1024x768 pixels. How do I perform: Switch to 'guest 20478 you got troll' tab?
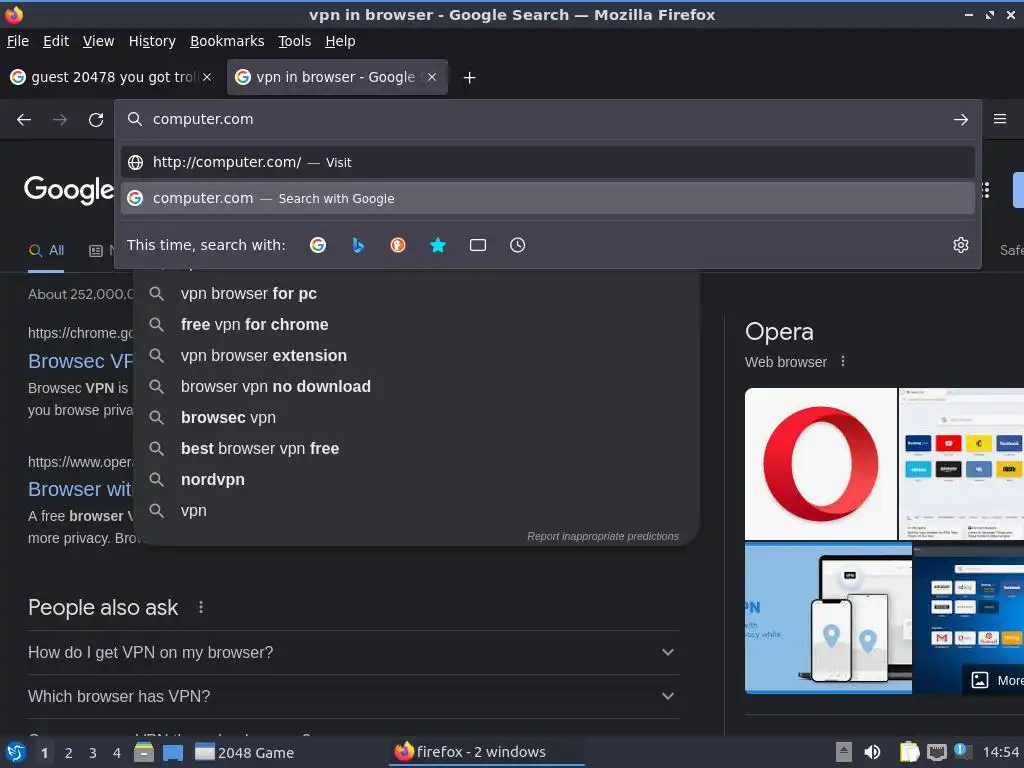click(x=111, y=77)
